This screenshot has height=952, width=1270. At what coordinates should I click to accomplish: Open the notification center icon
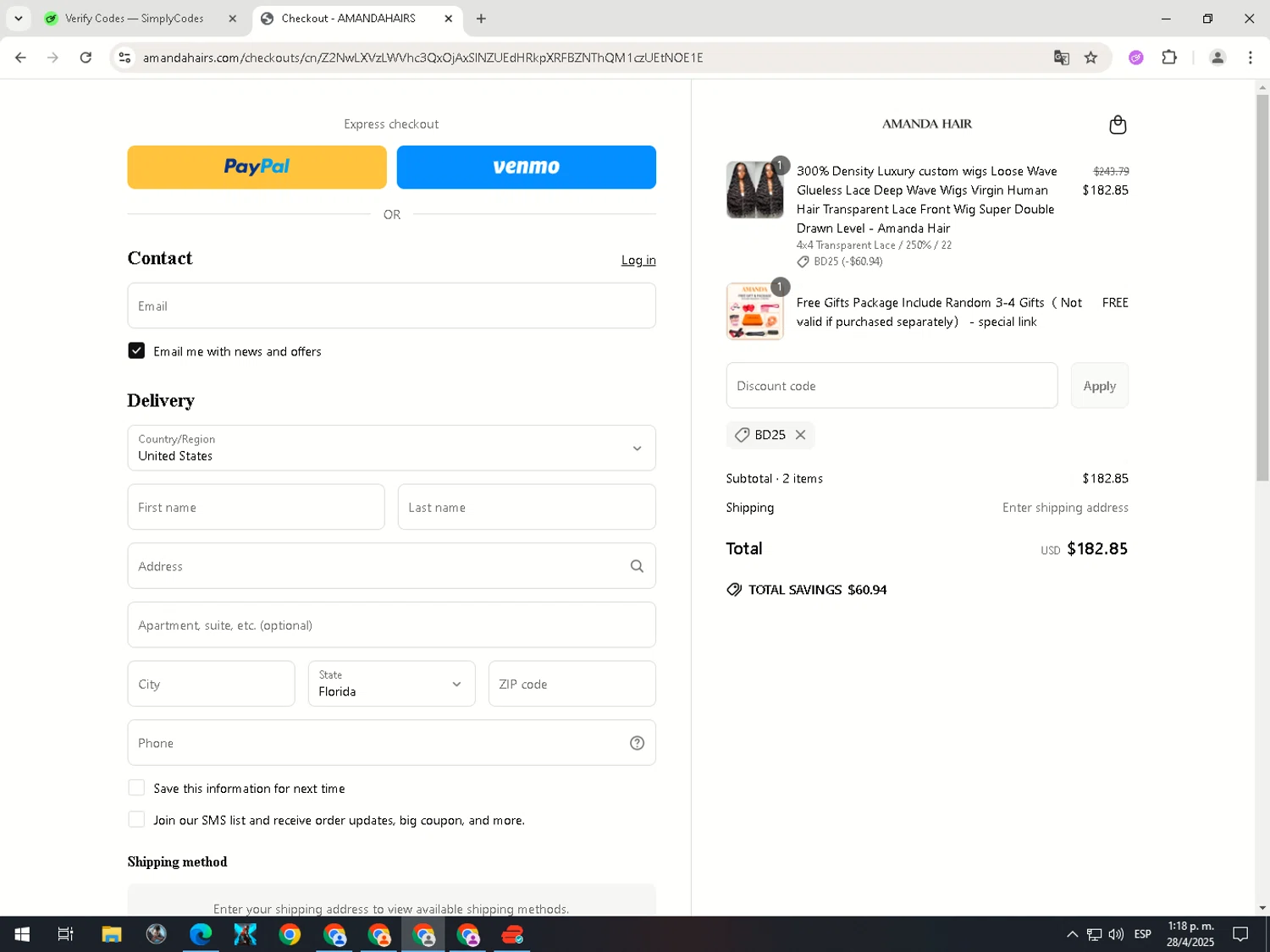(1240, 934)
